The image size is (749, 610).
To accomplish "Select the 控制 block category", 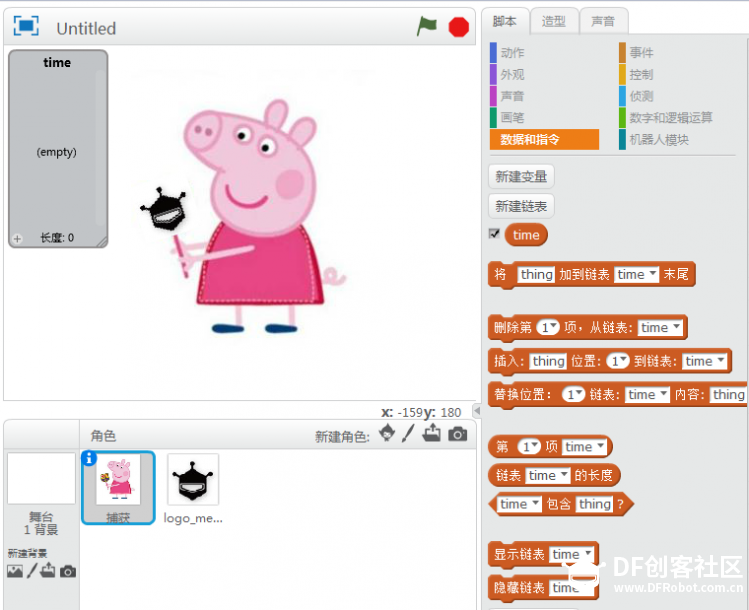I will tap(641, 75).
